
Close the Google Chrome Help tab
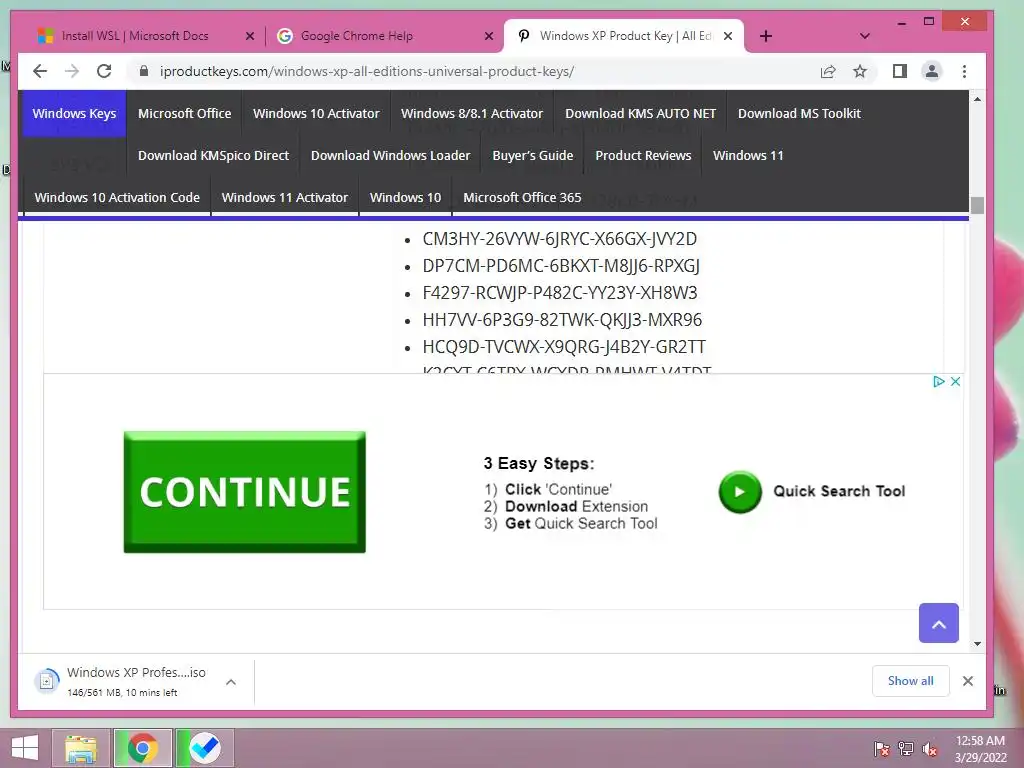coord(488,37)
